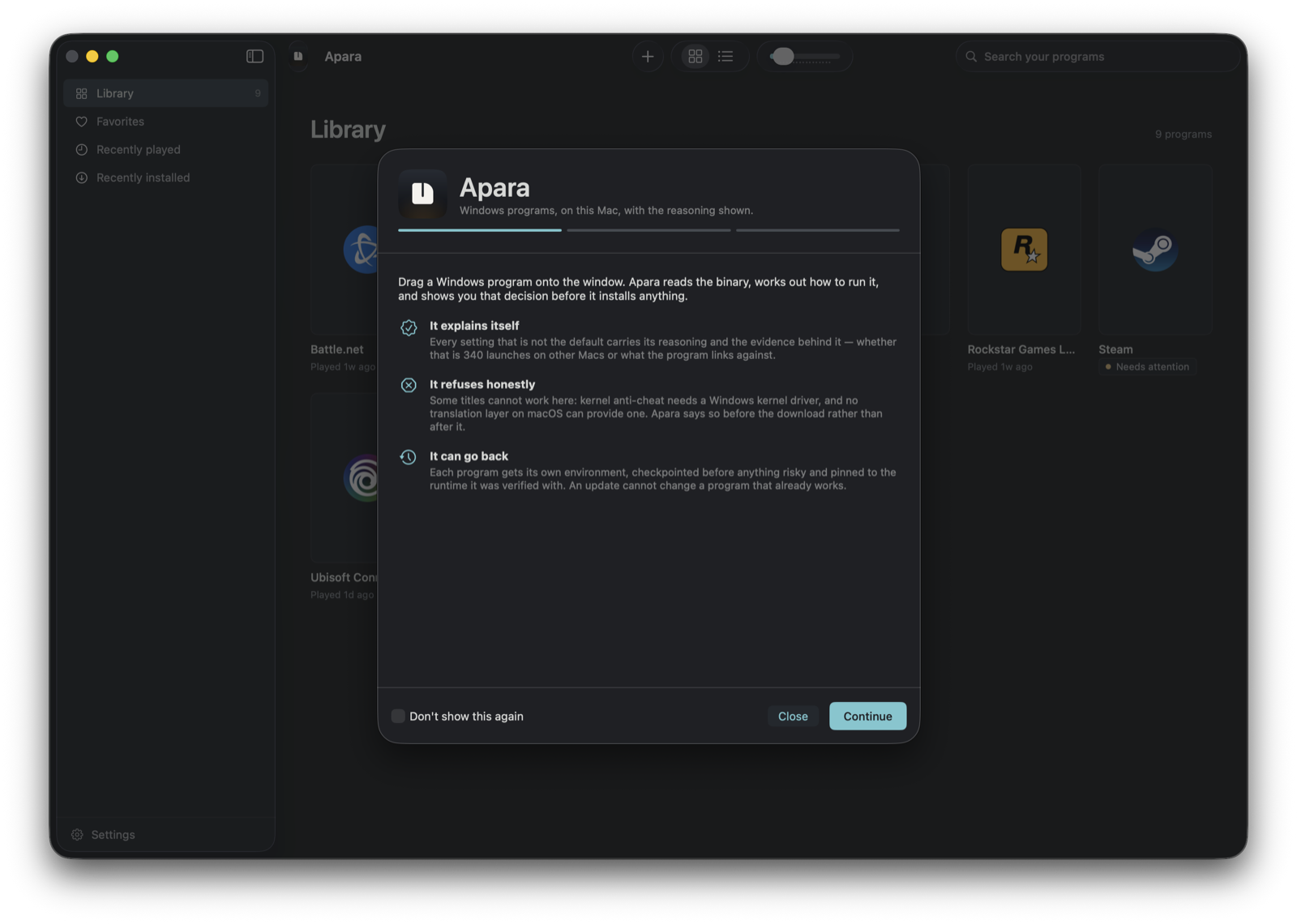Click the Ubisoft Connect program icon
This screenshot has width=1297, height=924.
click(361, 478)
